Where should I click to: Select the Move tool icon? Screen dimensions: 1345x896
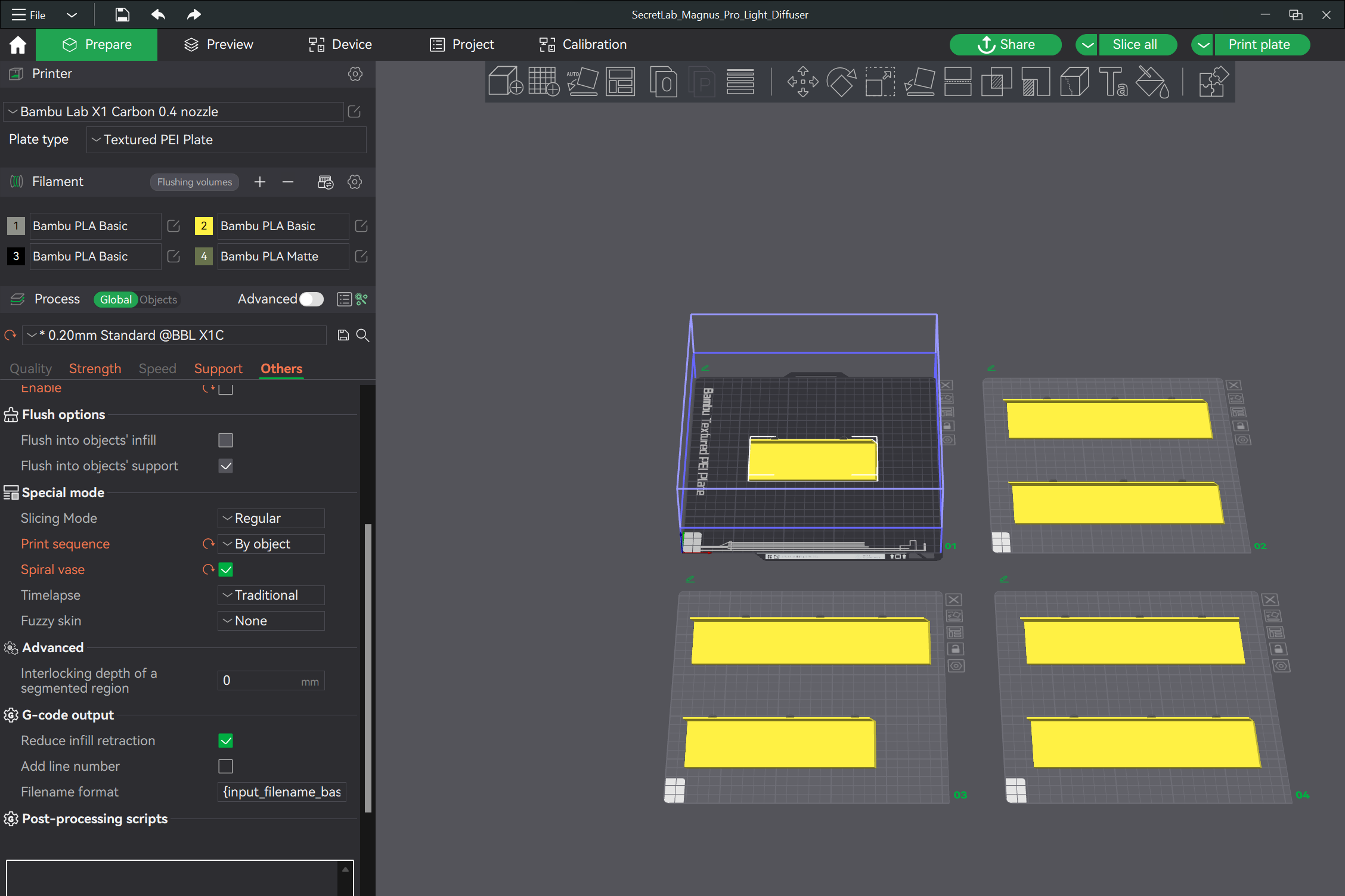[x=802, y=82]
